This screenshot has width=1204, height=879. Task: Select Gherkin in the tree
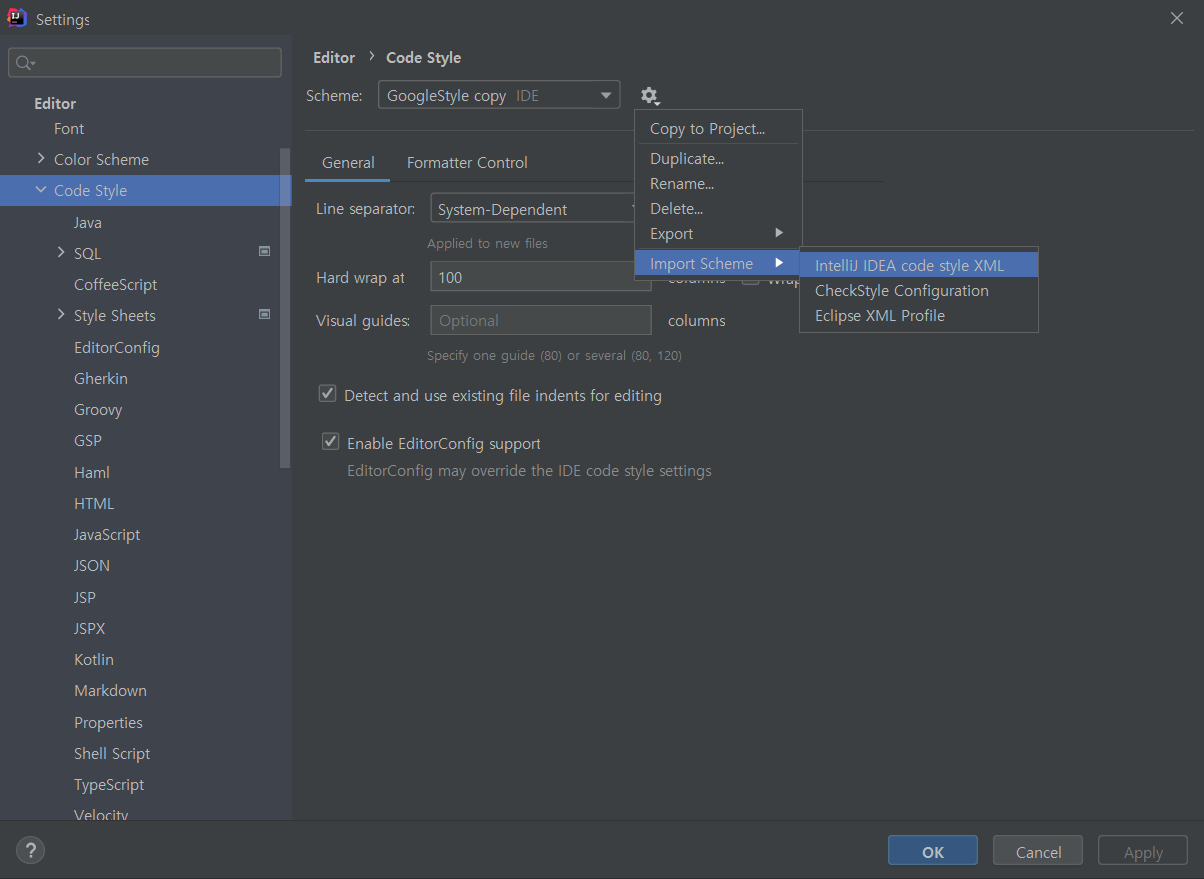101,378
